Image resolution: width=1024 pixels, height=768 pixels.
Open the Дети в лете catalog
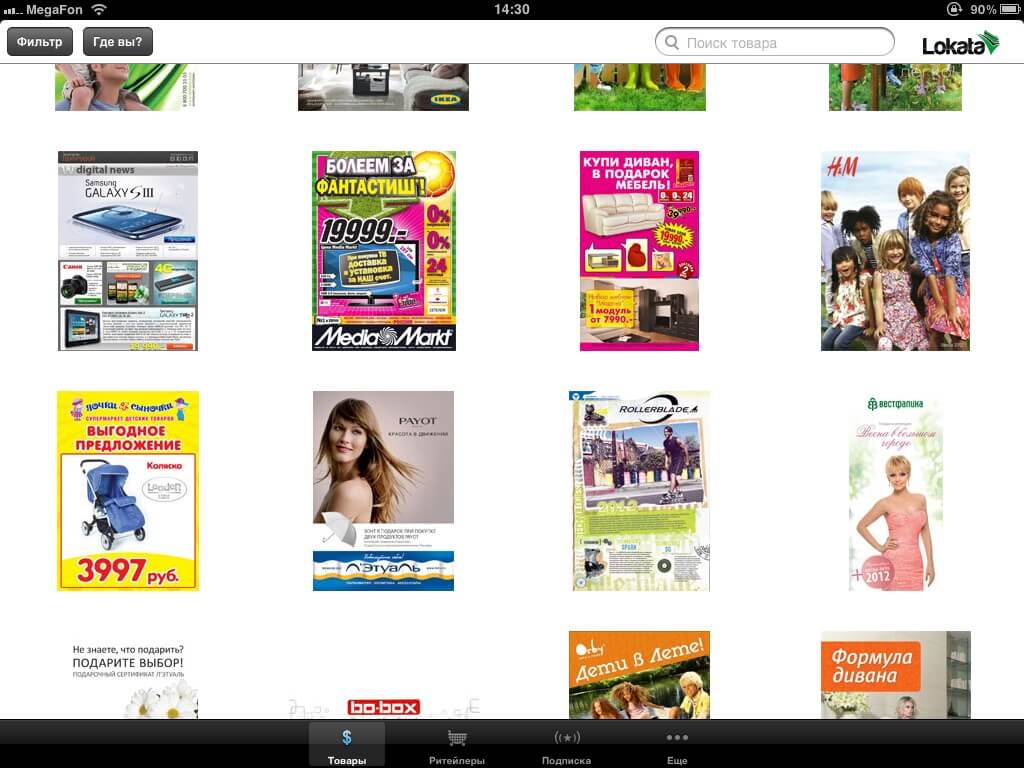click(x=639, y=675)
